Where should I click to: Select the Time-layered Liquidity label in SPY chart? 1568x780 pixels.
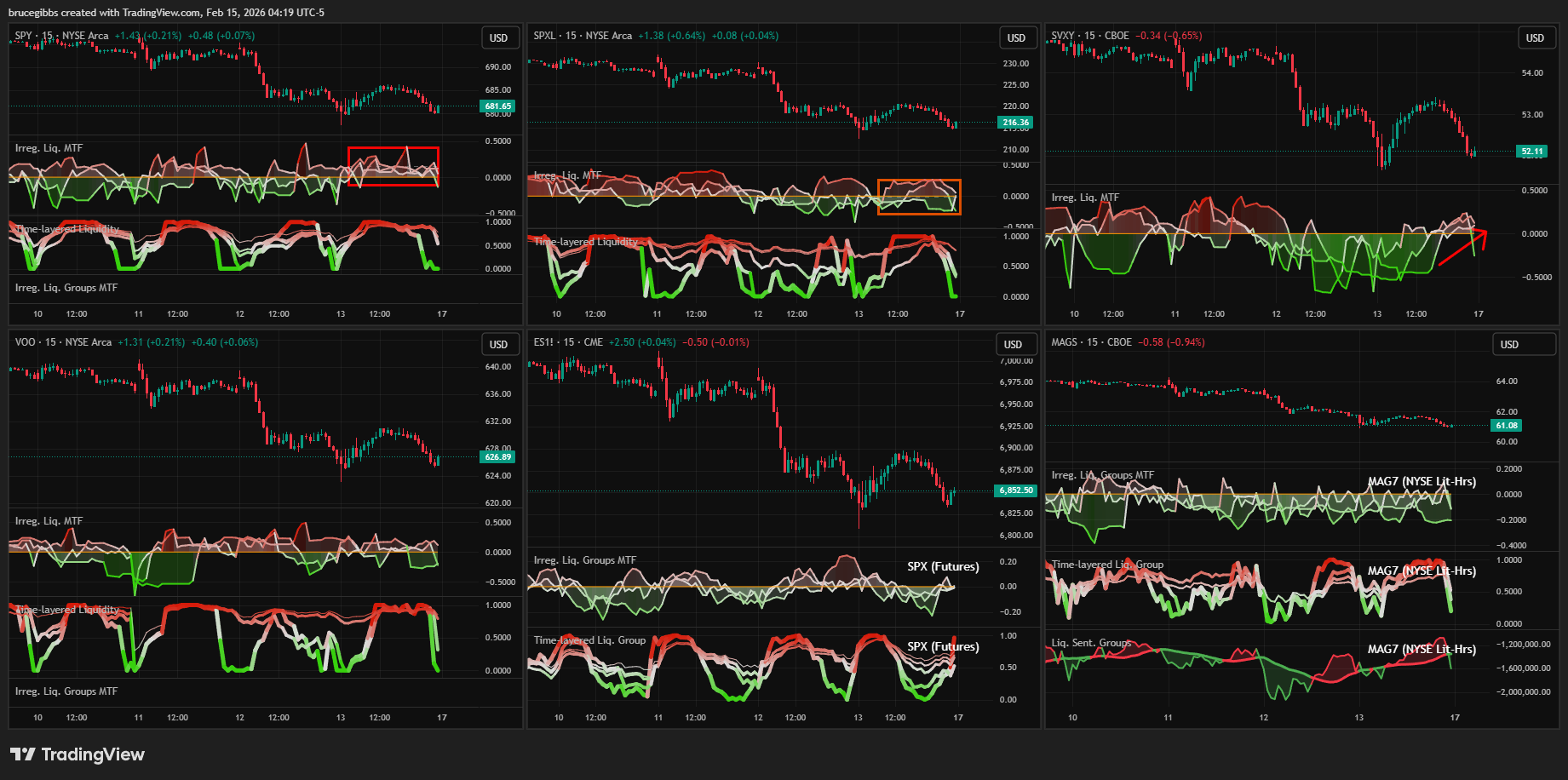[67, 229]
